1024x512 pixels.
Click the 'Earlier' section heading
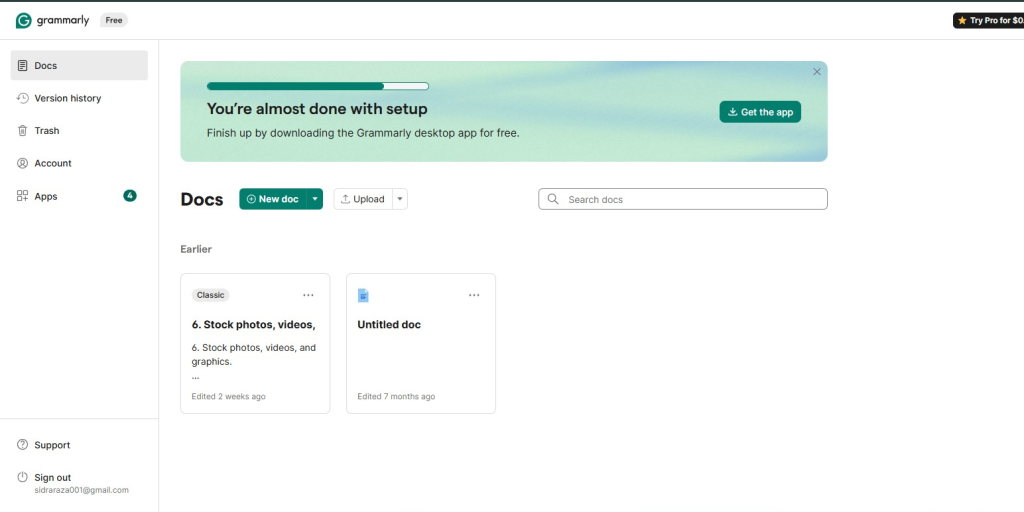196,249
